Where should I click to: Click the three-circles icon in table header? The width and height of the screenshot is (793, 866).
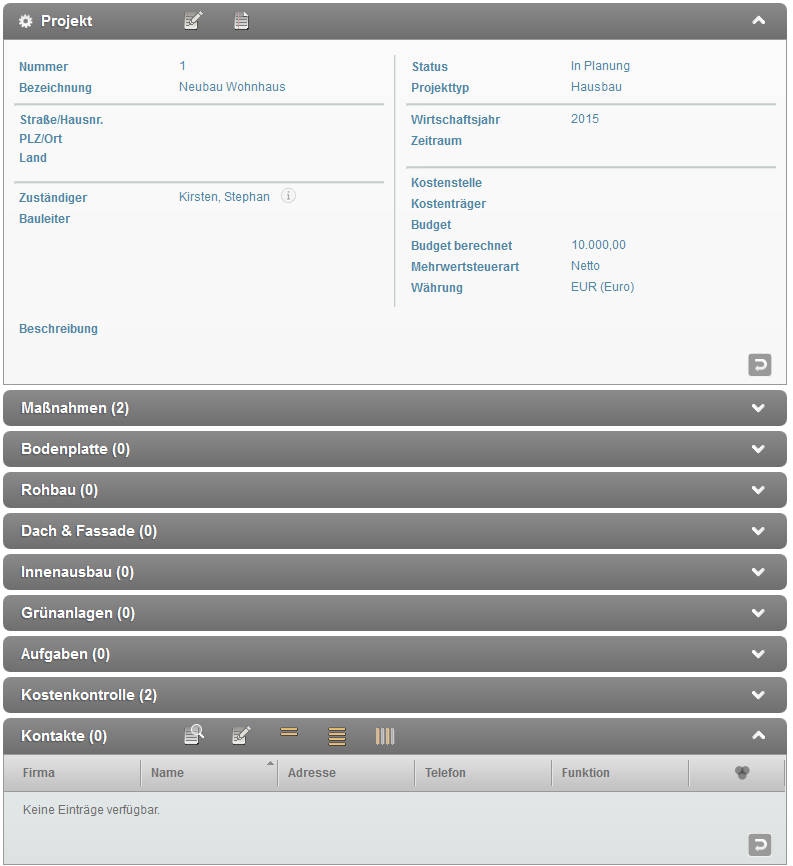coord(741,773)
